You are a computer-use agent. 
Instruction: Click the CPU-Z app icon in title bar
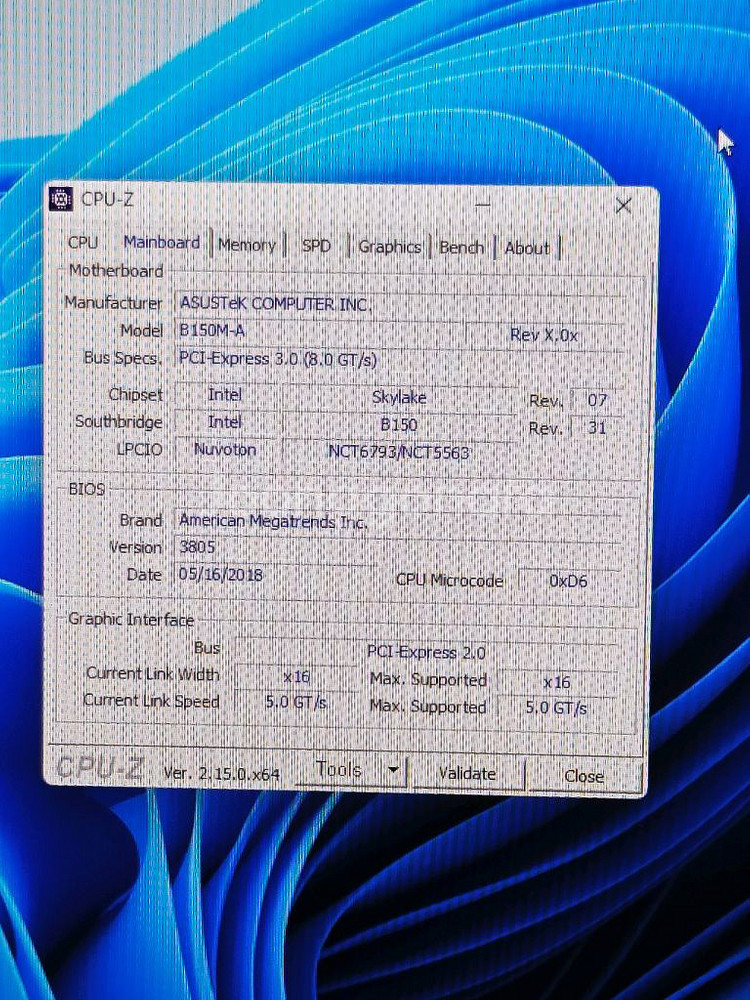(61, 199)
